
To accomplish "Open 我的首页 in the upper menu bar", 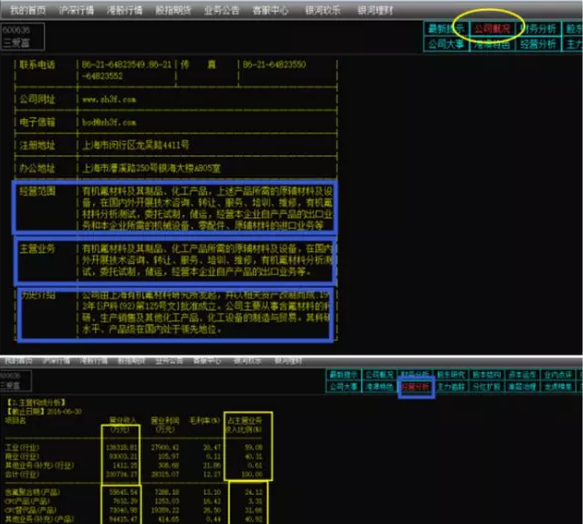I will tap(28, 10).
